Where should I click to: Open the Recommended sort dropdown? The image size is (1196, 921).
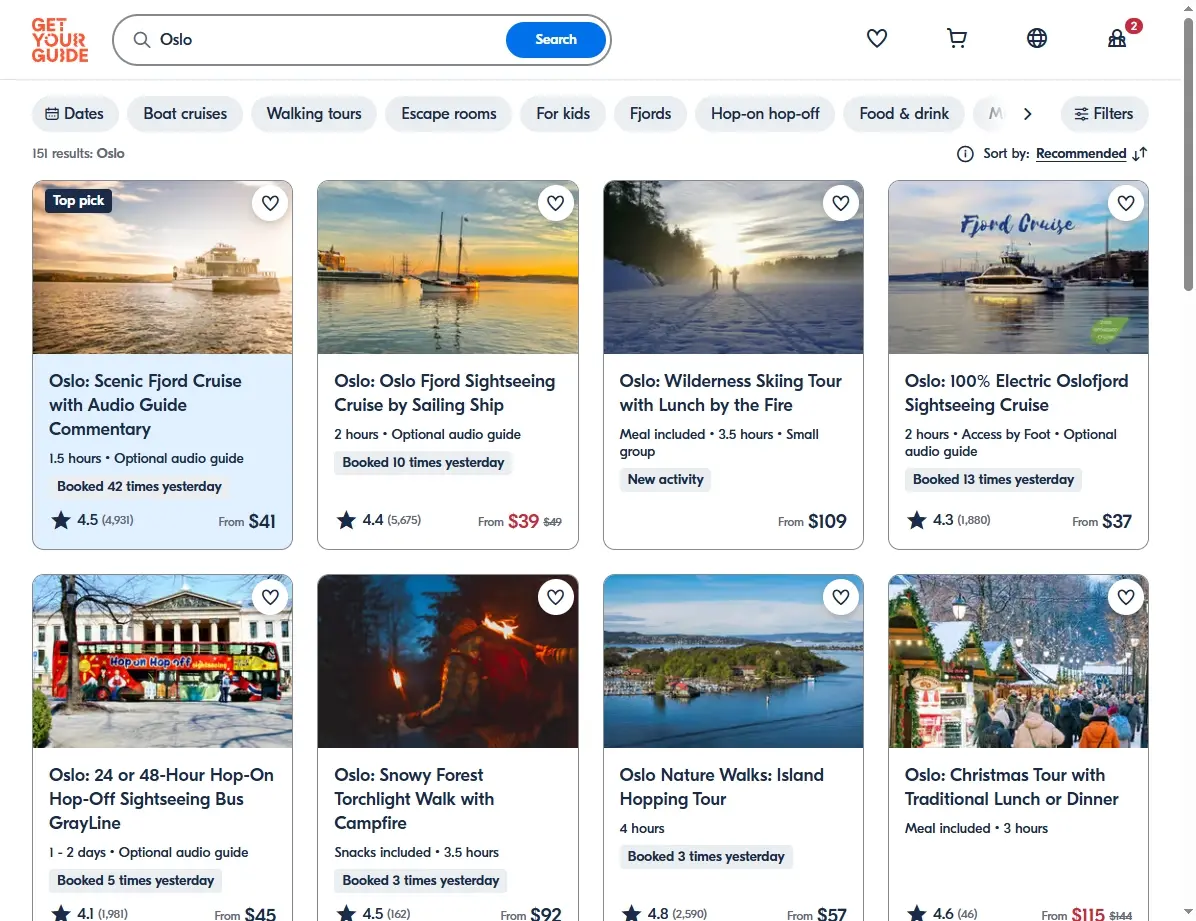pyautogui.click(x=1081, y=153)
